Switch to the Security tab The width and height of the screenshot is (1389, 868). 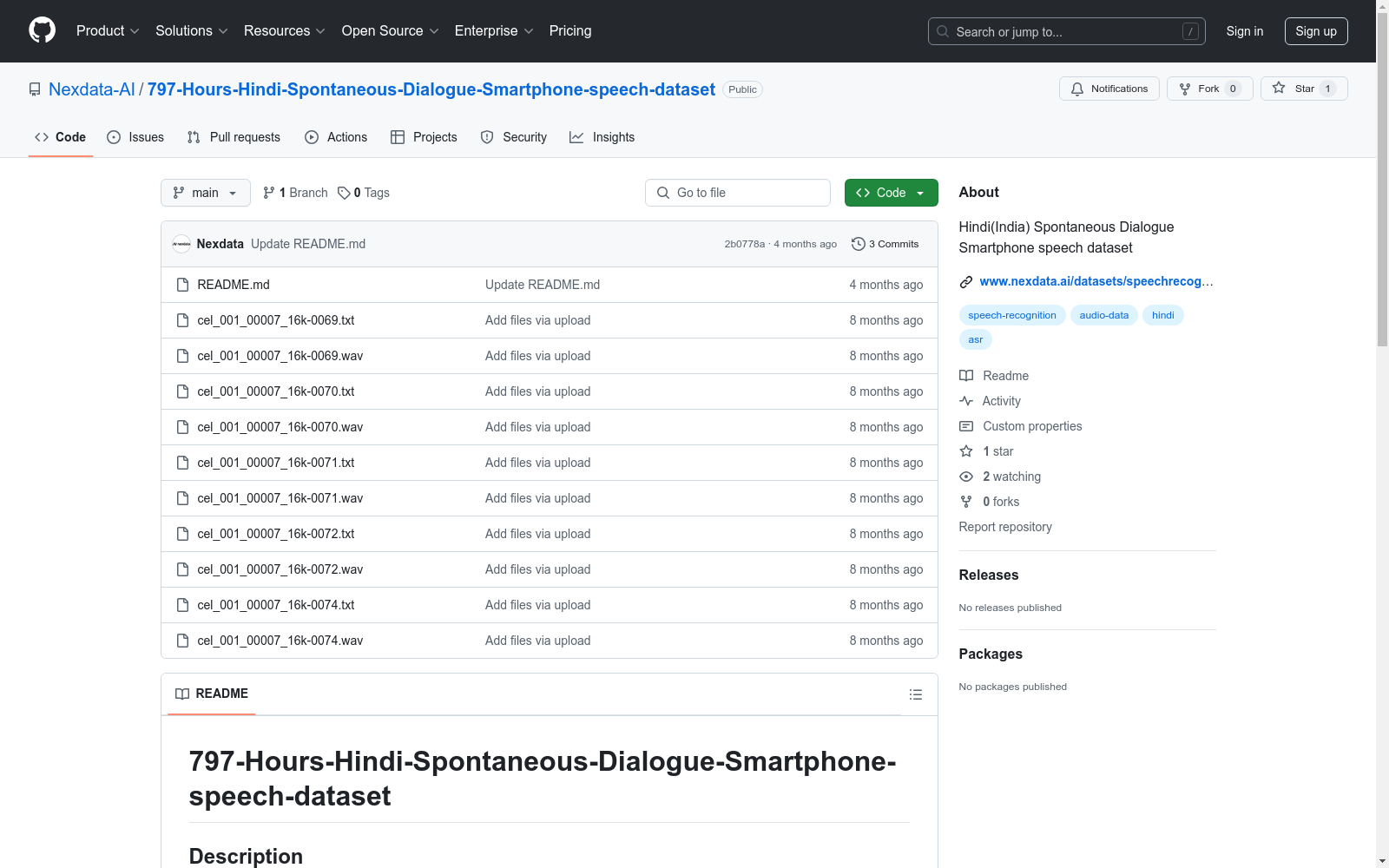[x=514, y=137]
